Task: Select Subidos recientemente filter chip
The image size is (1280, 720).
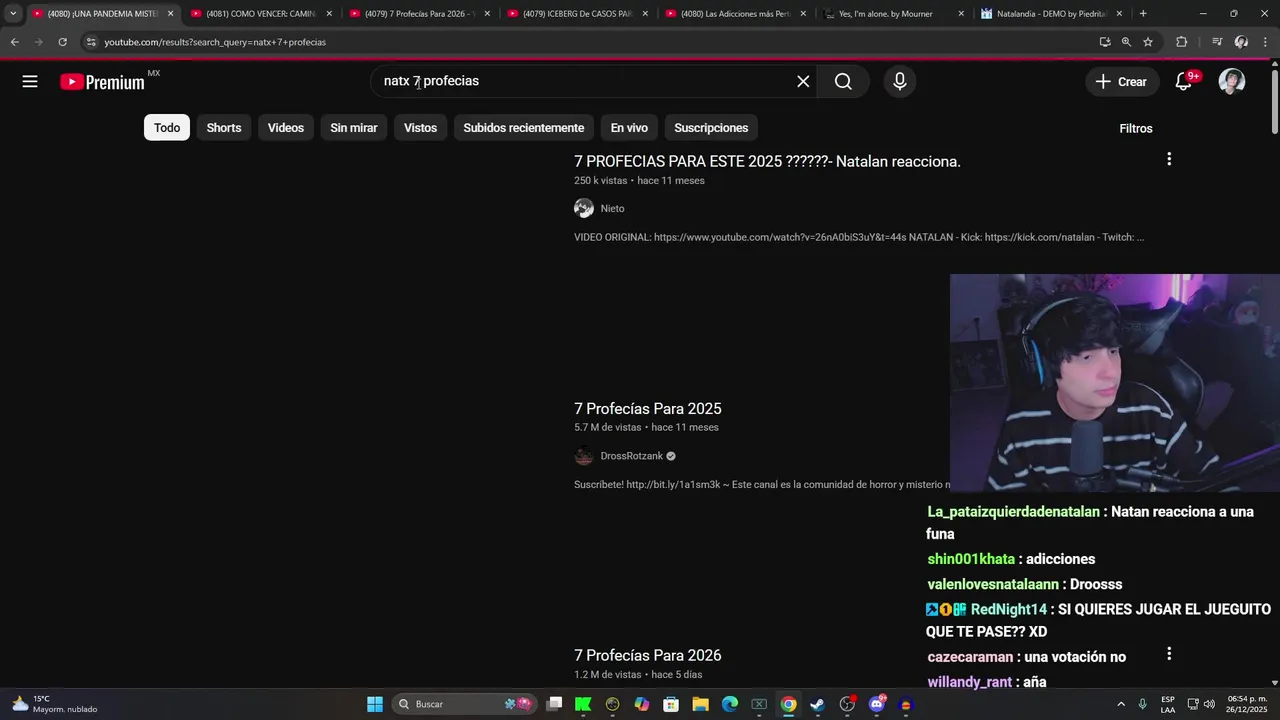Action: (x=524, y=128)
